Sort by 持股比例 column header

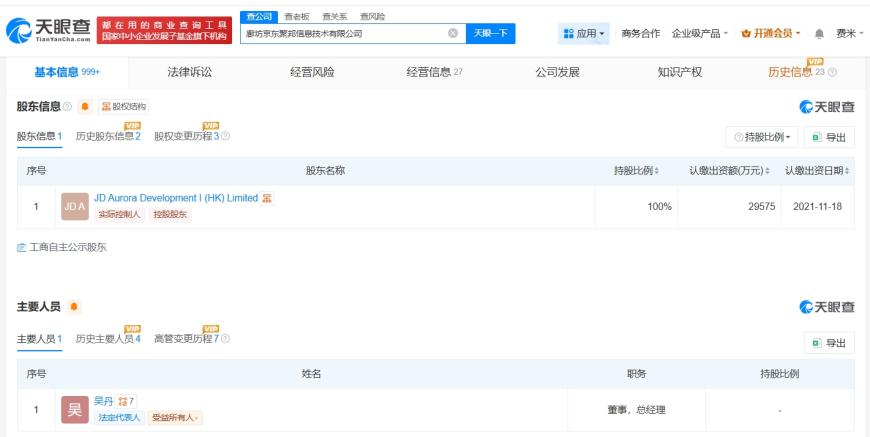pyautogui.click(x=636, y=171)
